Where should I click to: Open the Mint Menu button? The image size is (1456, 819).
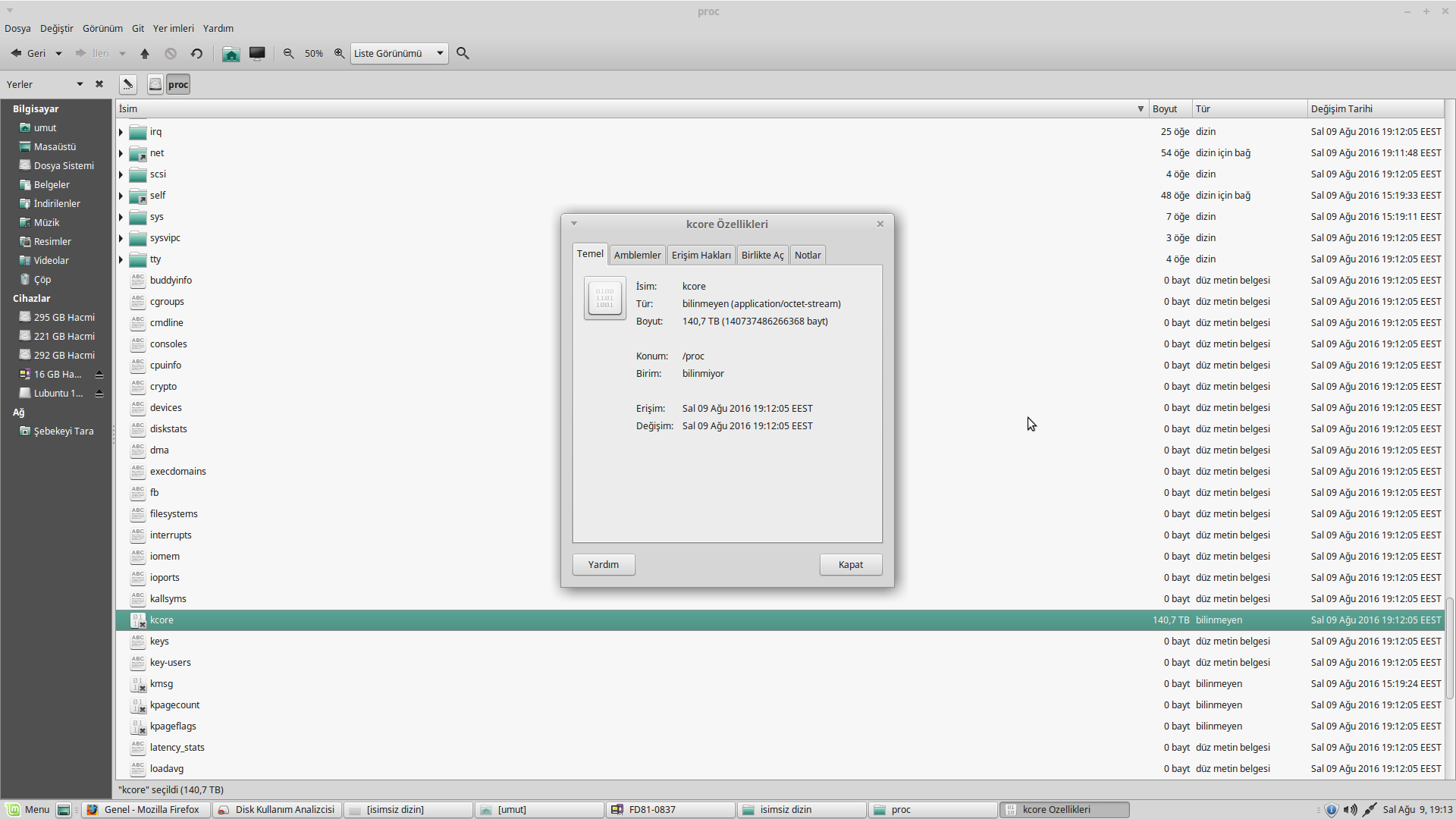tap(28, 810)
